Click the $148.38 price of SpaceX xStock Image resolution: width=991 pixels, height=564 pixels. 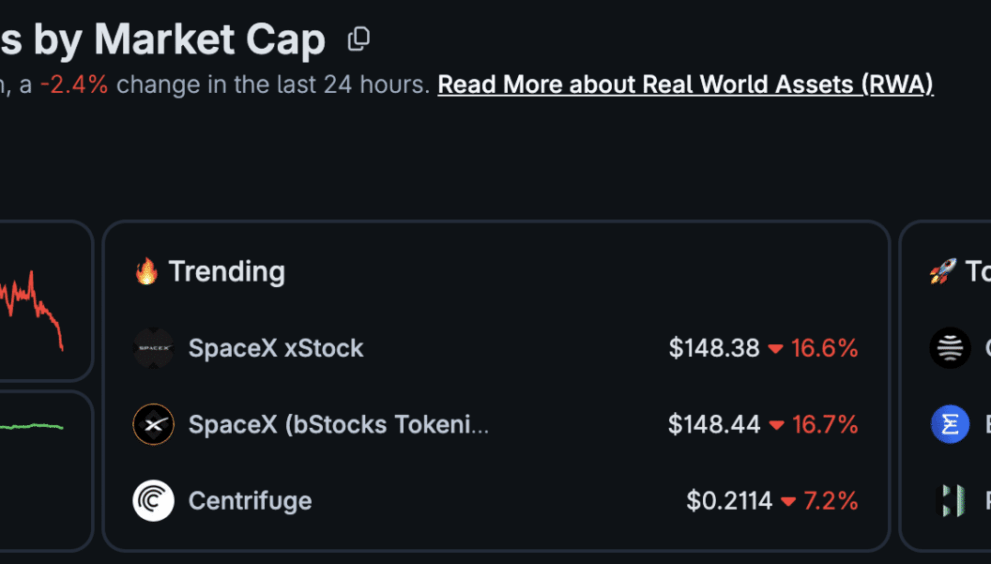[714, 348]
